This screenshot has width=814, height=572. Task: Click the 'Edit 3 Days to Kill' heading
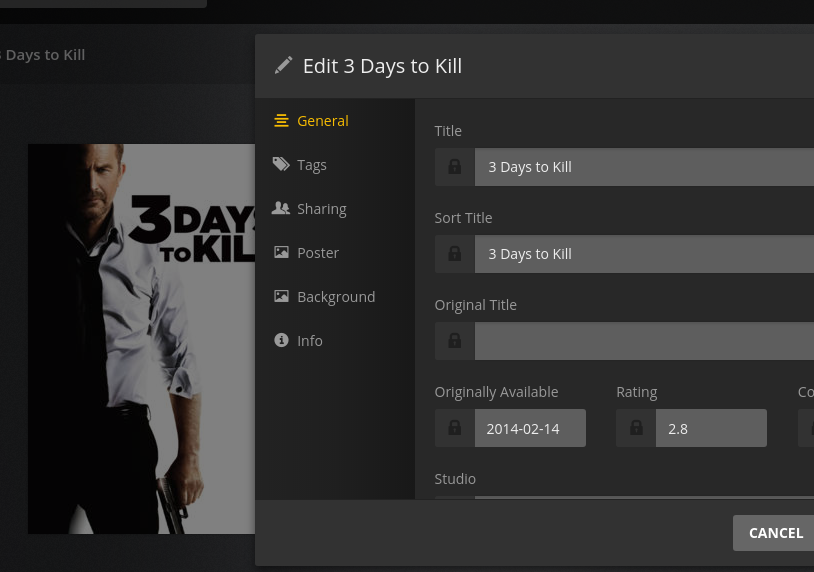(382, 66)
